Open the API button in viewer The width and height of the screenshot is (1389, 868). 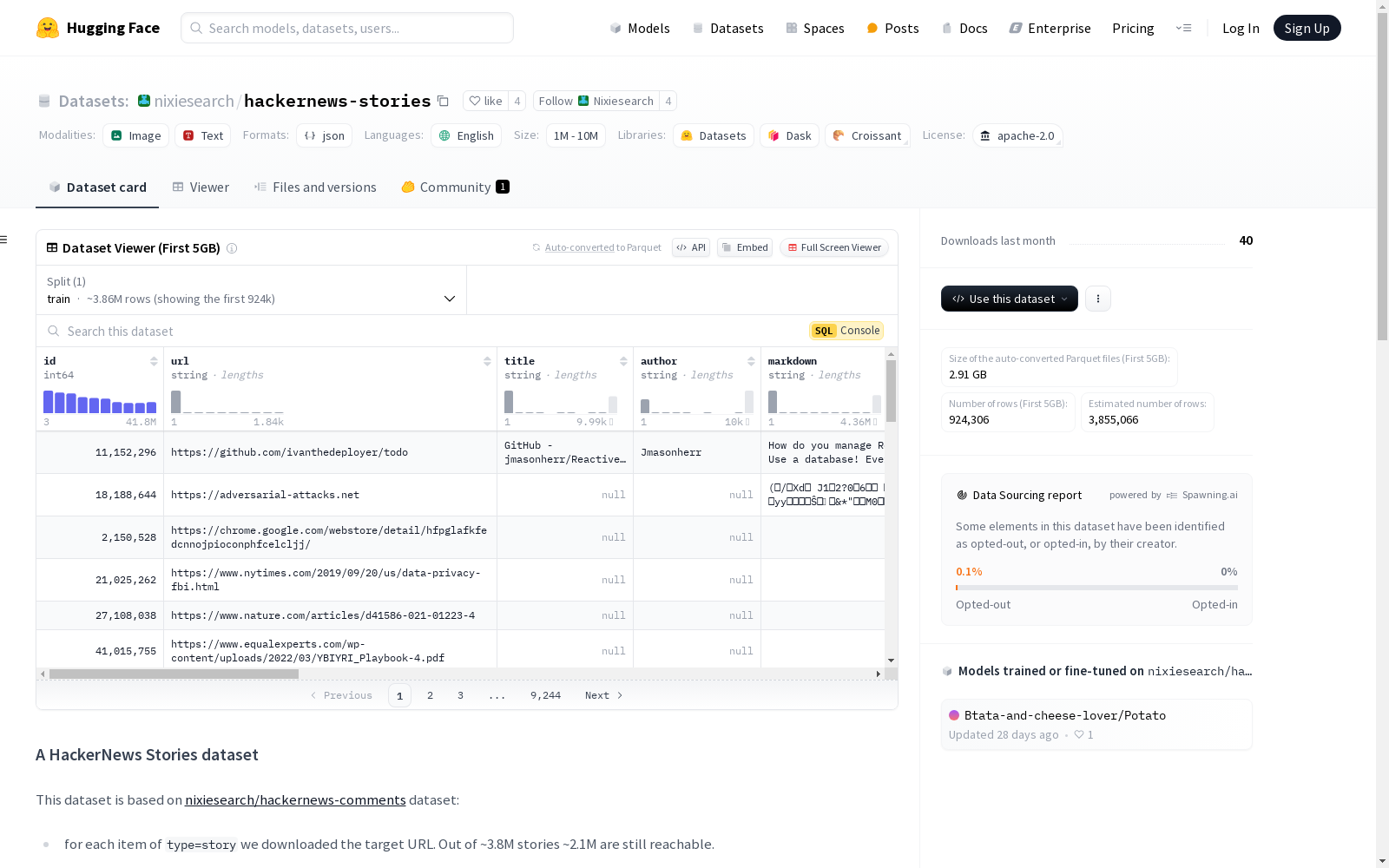(x=691, y=247)
